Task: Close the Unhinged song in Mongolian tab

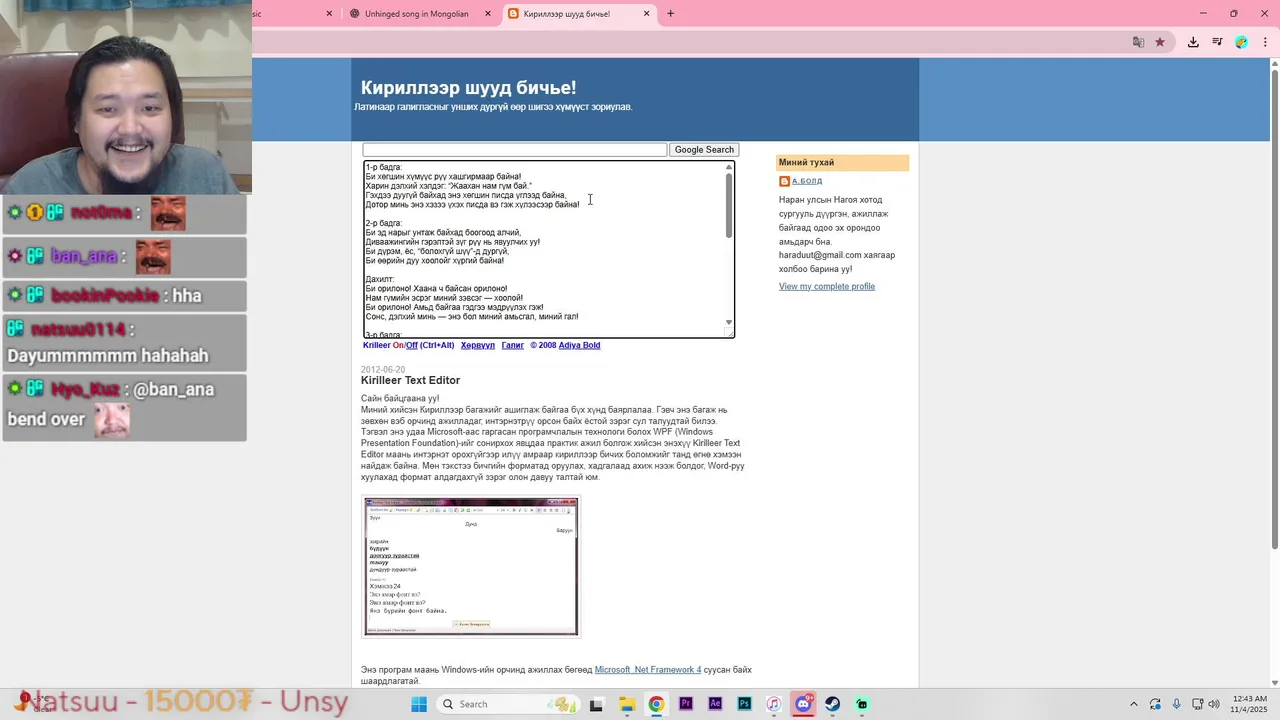Action: click(488, 14)
